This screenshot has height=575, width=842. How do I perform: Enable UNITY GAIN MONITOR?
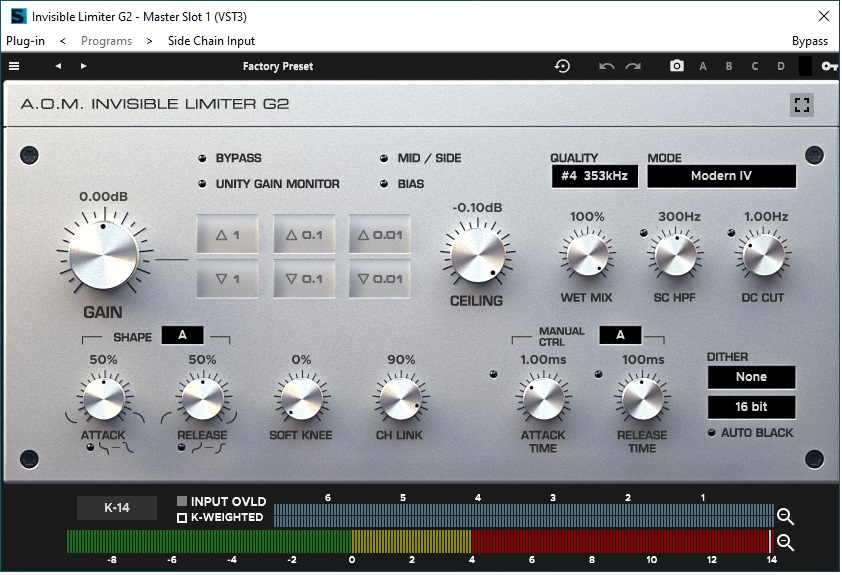coord(202,184)
